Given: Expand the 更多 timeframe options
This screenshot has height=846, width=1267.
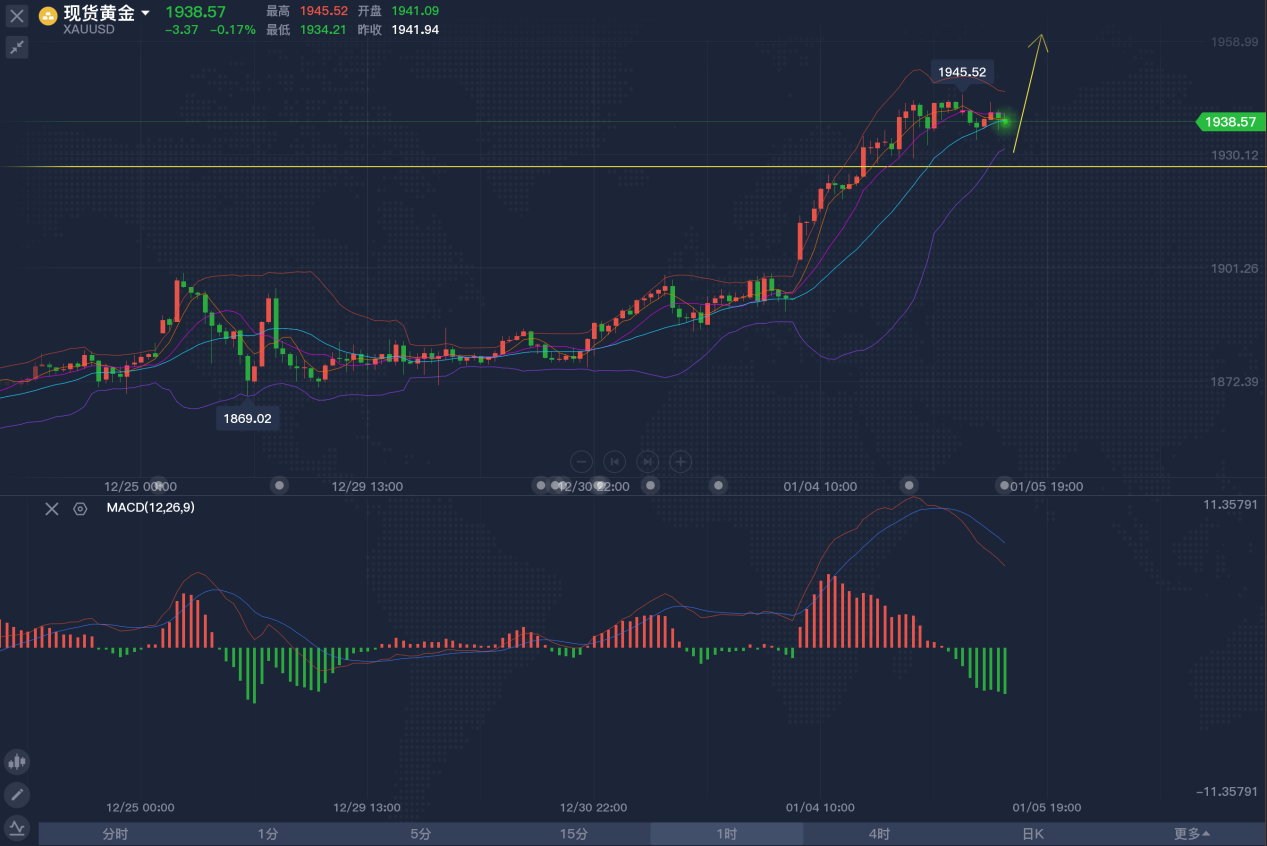Looking at the screenshot, I should point(1191,834).
